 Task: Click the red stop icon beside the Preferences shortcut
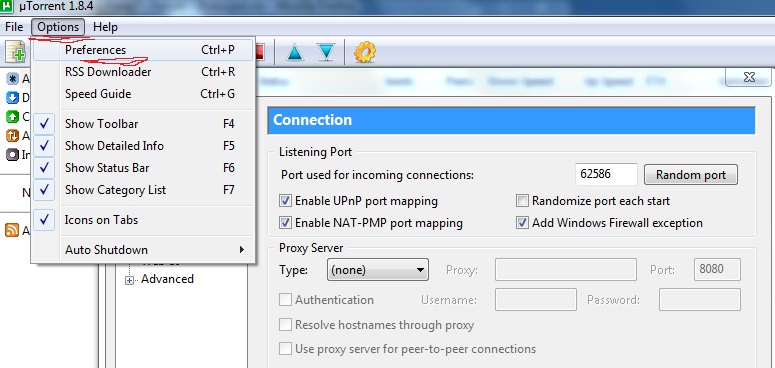click(260, 52)
